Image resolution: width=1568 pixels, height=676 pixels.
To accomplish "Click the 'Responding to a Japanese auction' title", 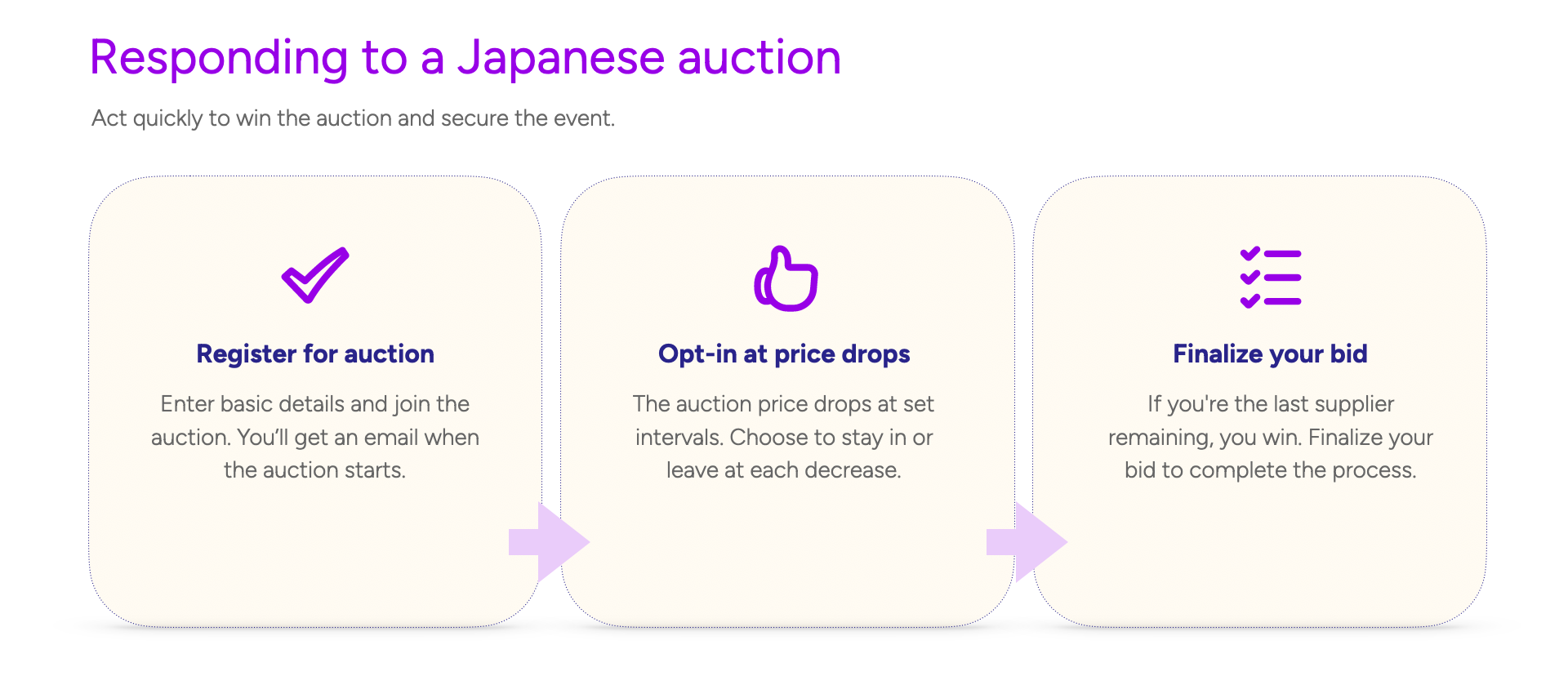I will pos(465,58).
